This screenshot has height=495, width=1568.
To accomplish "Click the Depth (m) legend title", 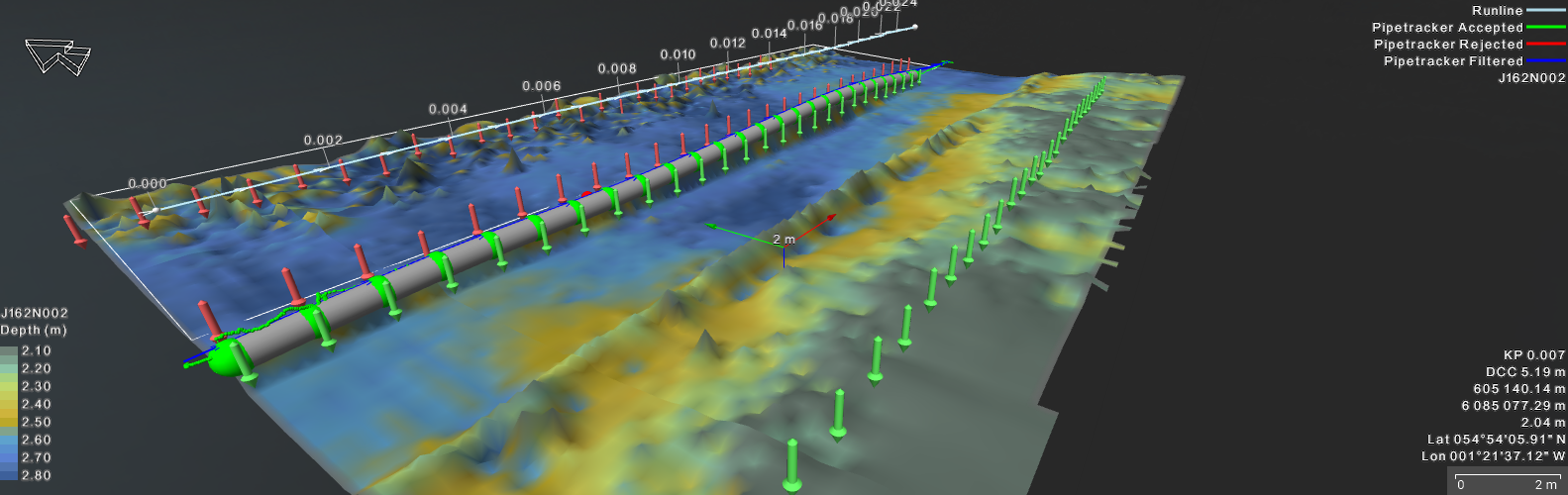I will point(34,331).
